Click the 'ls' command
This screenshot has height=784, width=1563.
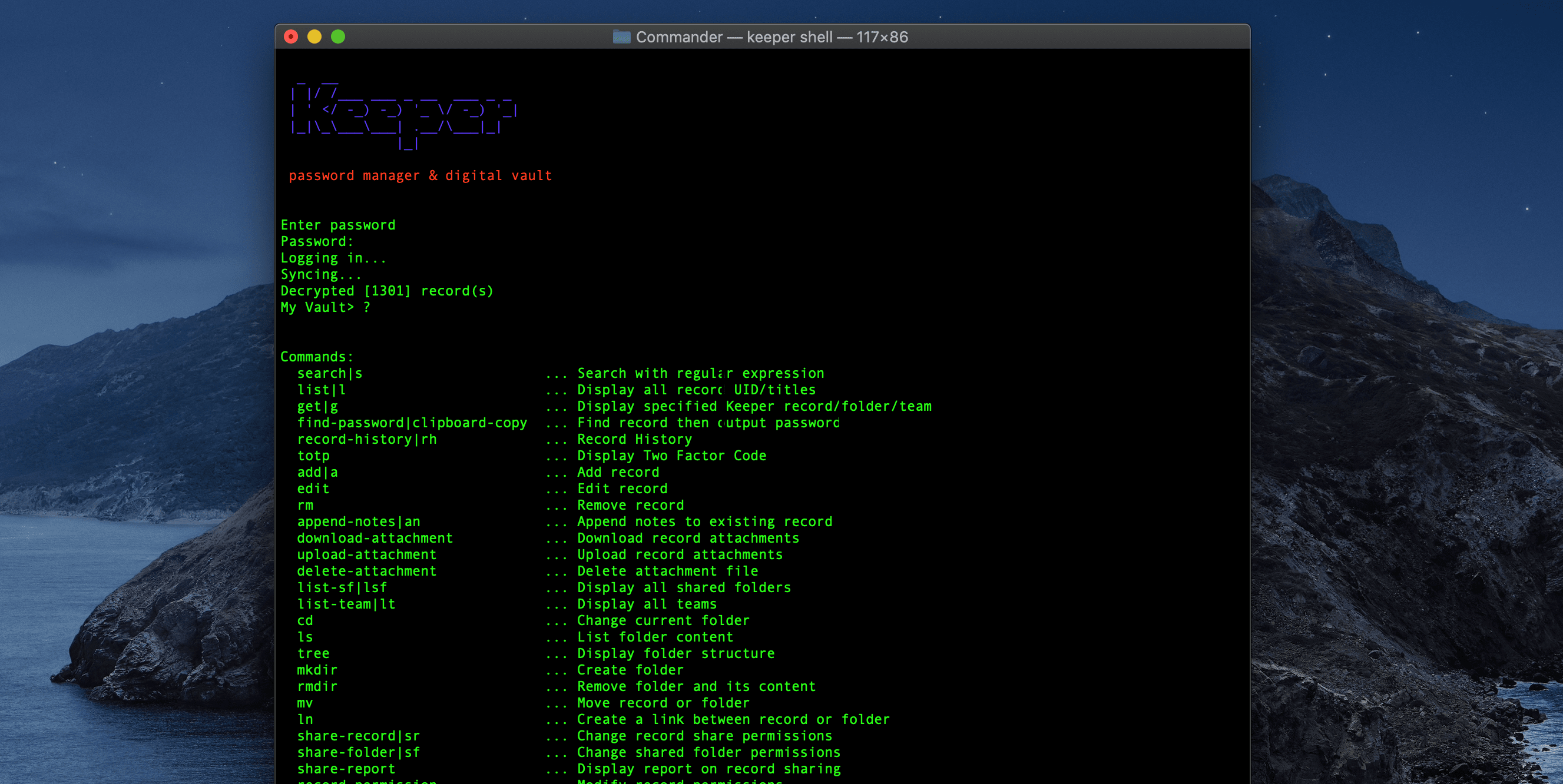click(305, 637)
